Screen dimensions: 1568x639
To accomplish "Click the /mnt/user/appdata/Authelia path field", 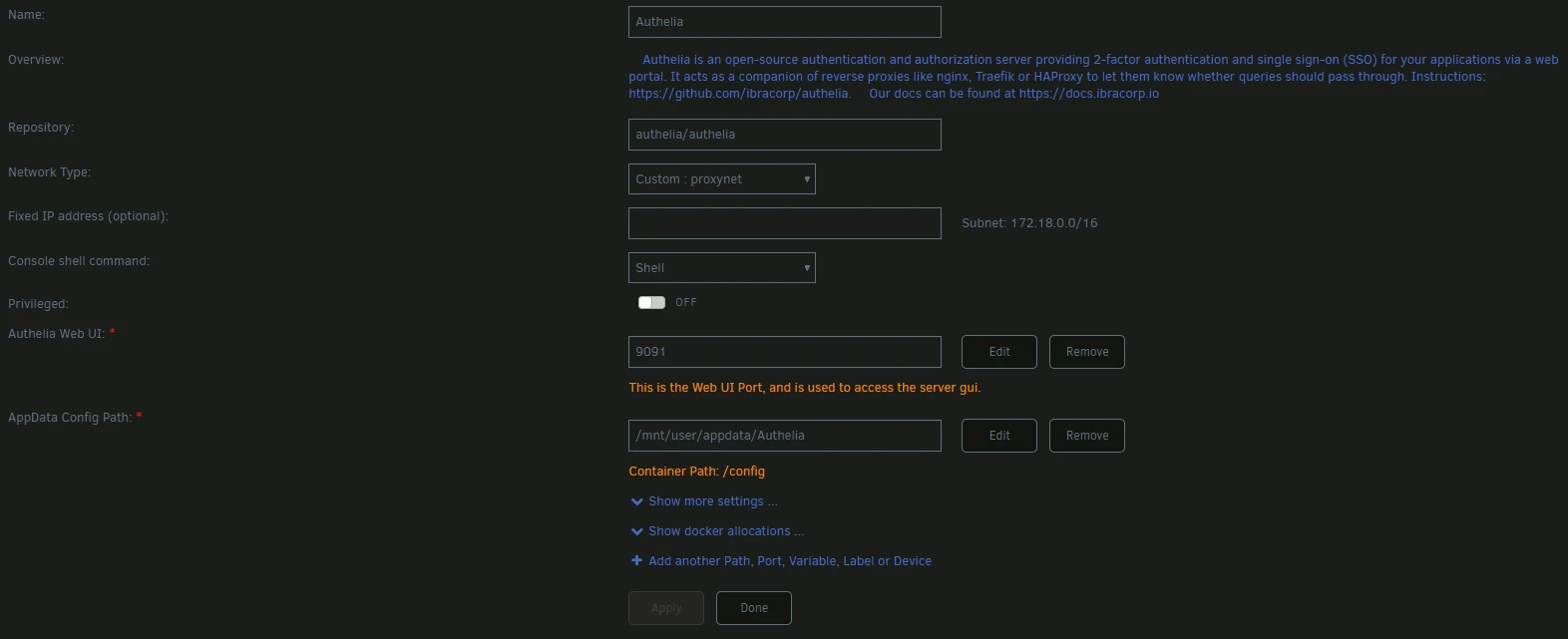I will pos(784,436).
